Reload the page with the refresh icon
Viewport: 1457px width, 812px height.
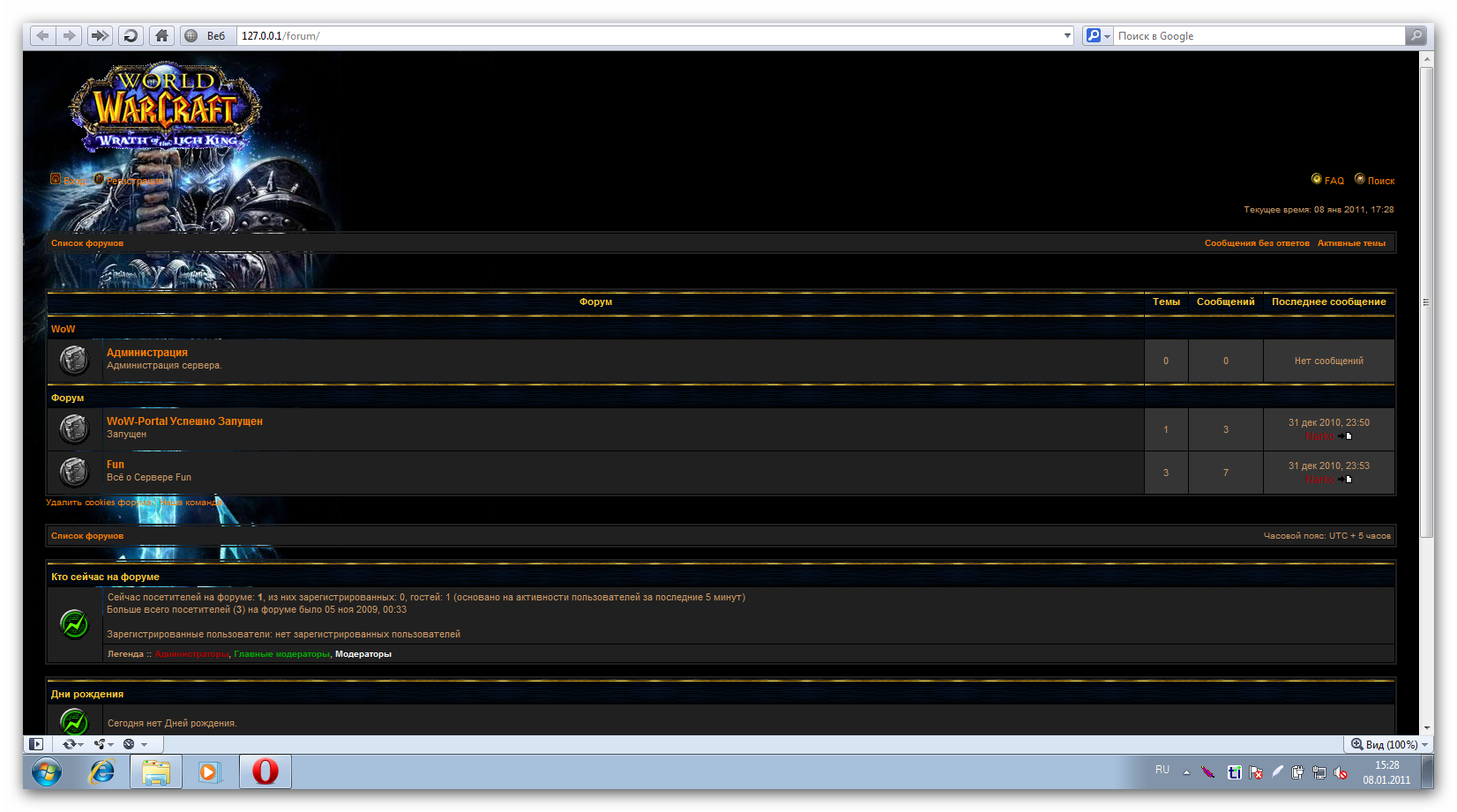[x=131, y=36]
